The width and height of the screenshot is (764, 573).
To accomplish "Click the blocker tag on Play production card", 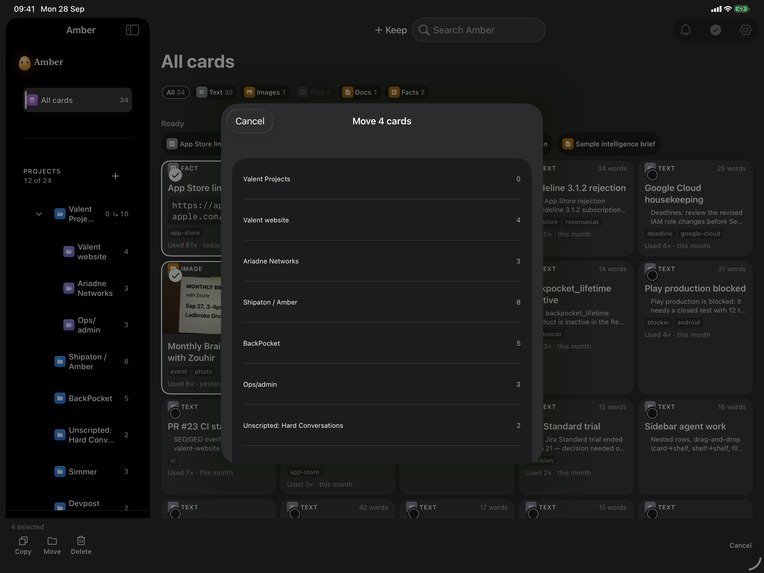I will [658, 323].
